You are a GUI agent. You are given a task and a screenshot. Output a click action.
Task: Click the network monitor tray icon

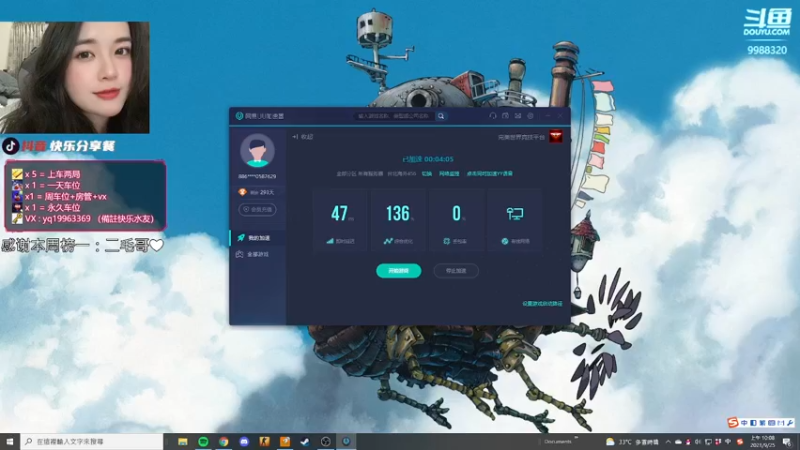(x=708, y=442)
